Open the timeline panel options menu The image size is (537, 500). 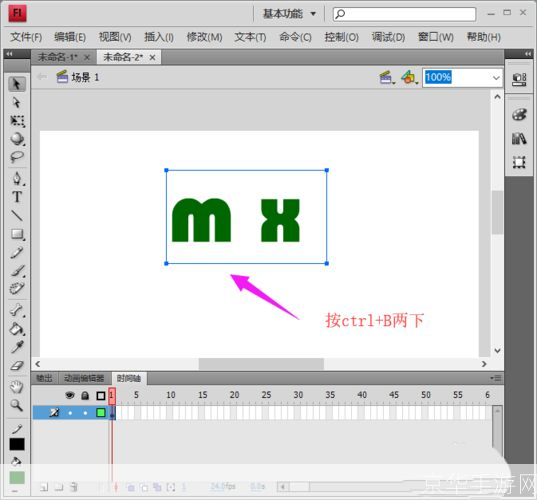pyautogui.click(x=496, y=378)
